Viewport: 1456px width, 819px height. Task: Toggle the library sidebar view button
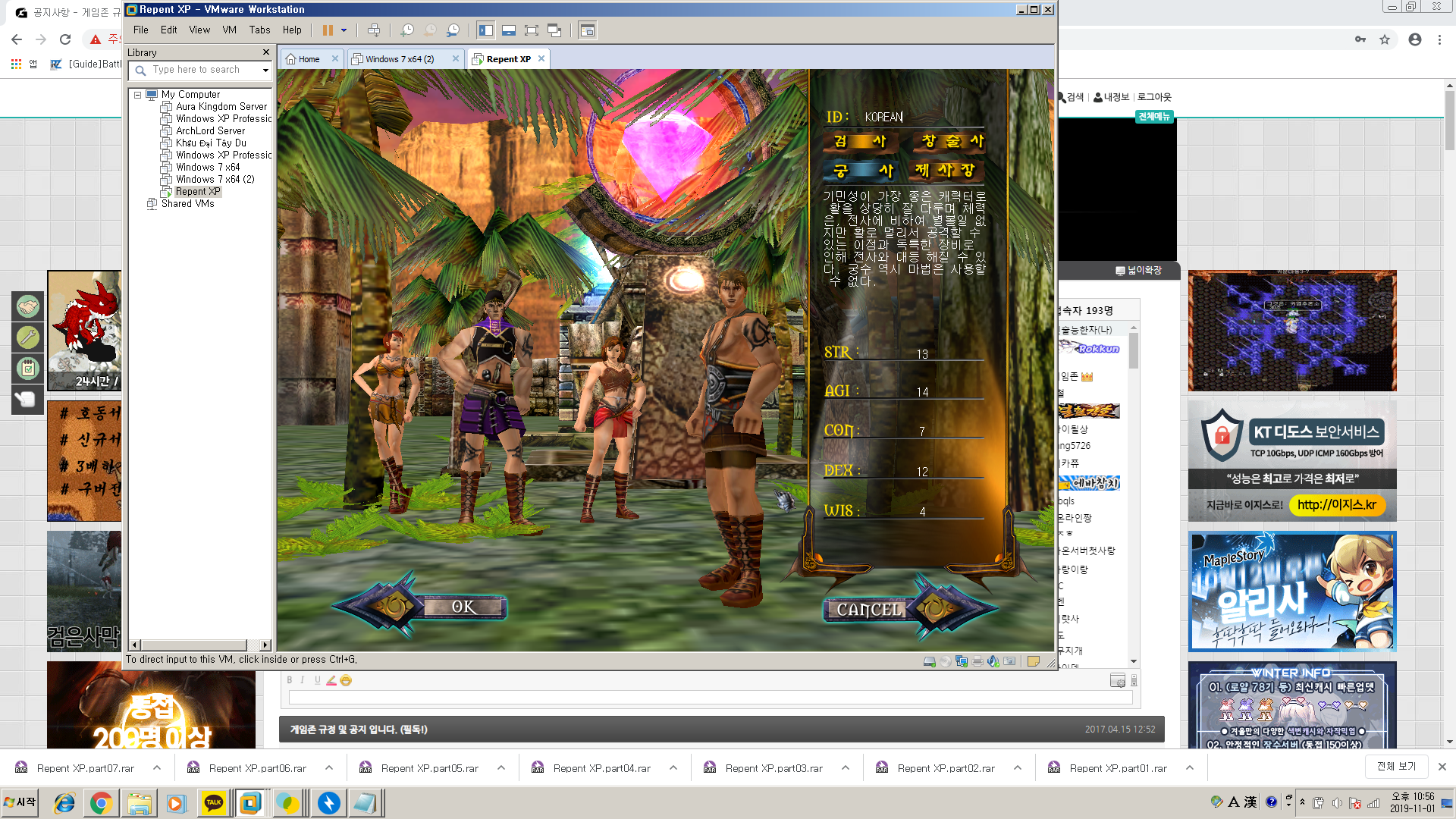486,30
